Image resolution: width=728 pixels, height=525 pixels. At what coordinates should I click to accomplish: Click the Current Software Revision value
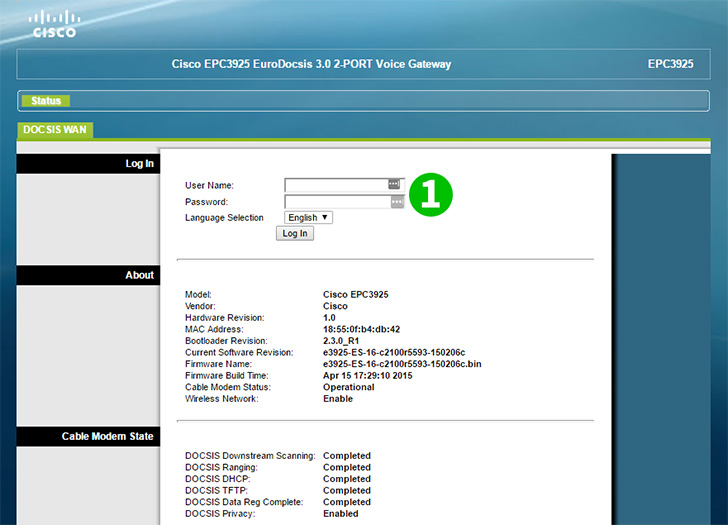pyautogui.click(x=394, y=352)
